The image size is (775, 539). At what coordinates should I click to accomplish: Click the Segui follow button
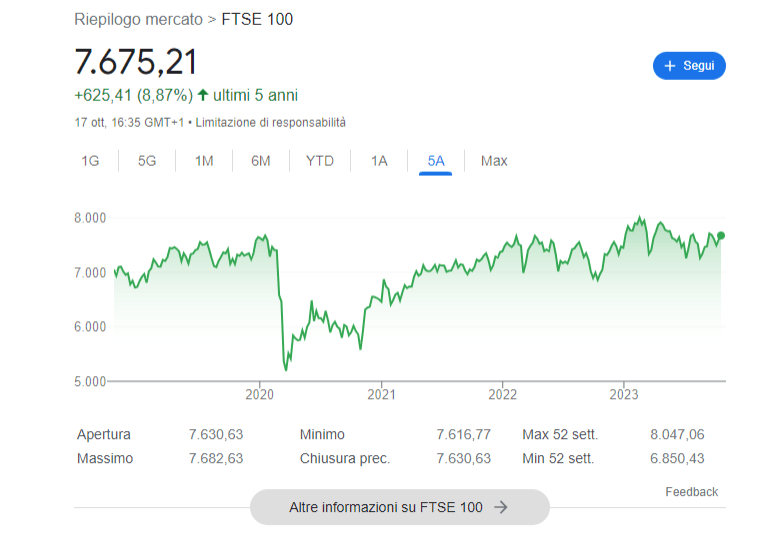[x=689, y=66]
